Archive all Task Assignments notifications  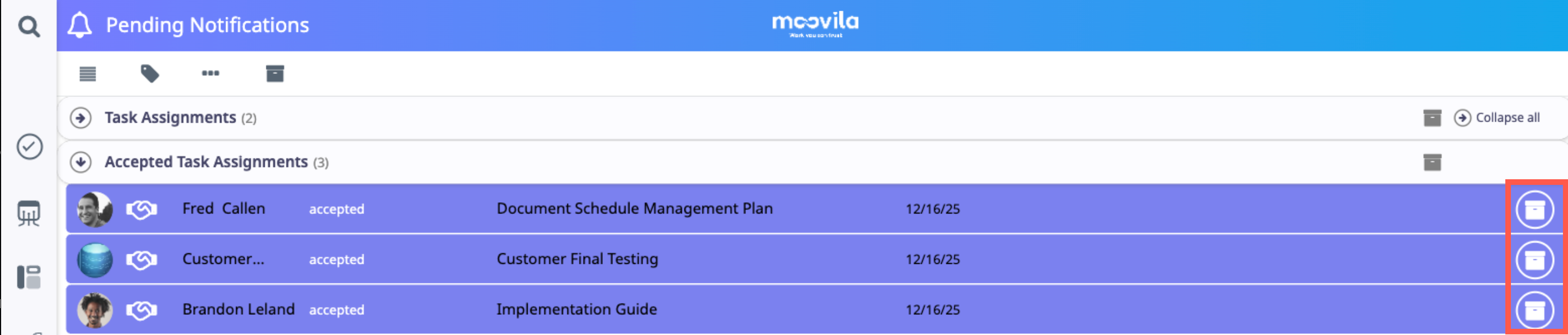(1431, 118)
